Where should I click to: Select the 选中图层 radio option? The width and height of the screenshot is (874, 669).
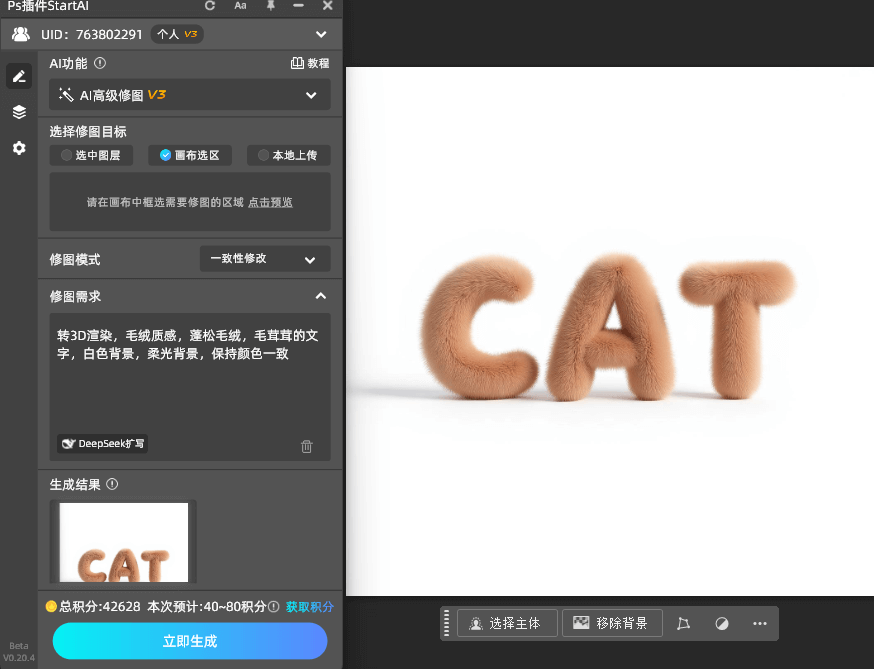[91, 155]
